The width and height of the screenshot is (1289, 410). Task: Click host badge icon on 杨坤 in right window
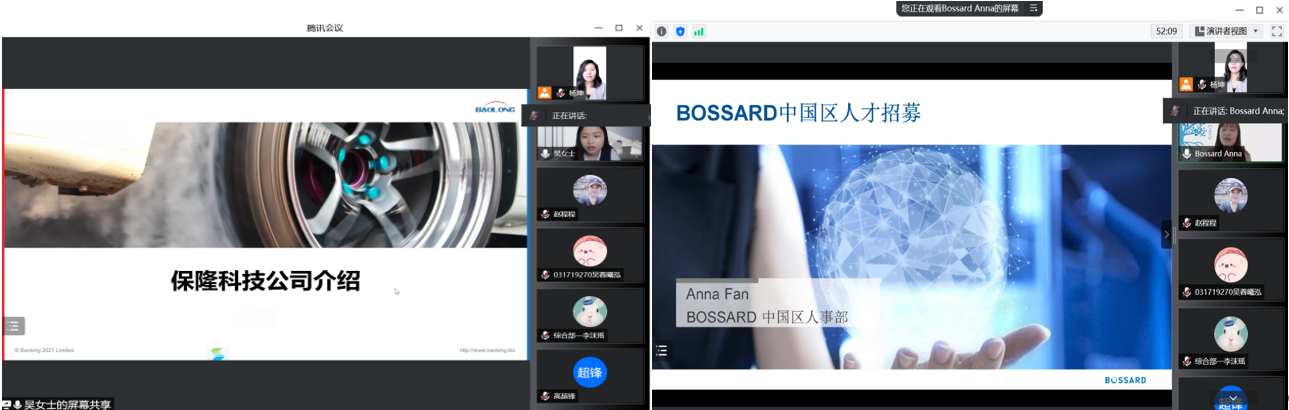coord(1186,85)
